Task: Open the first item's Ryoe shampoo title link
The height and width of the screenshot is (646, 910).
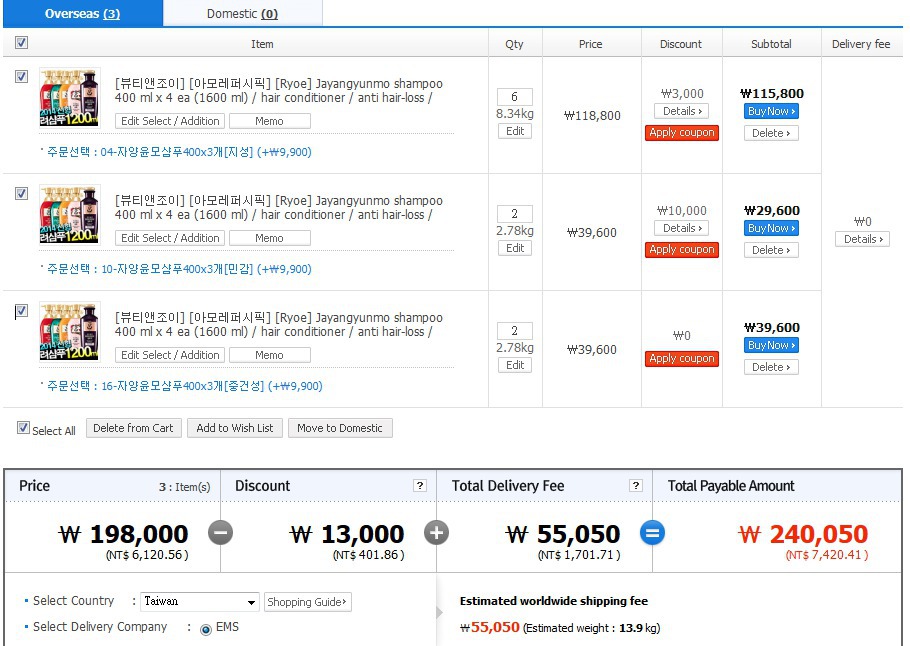Action: click(x=279, y=91)
